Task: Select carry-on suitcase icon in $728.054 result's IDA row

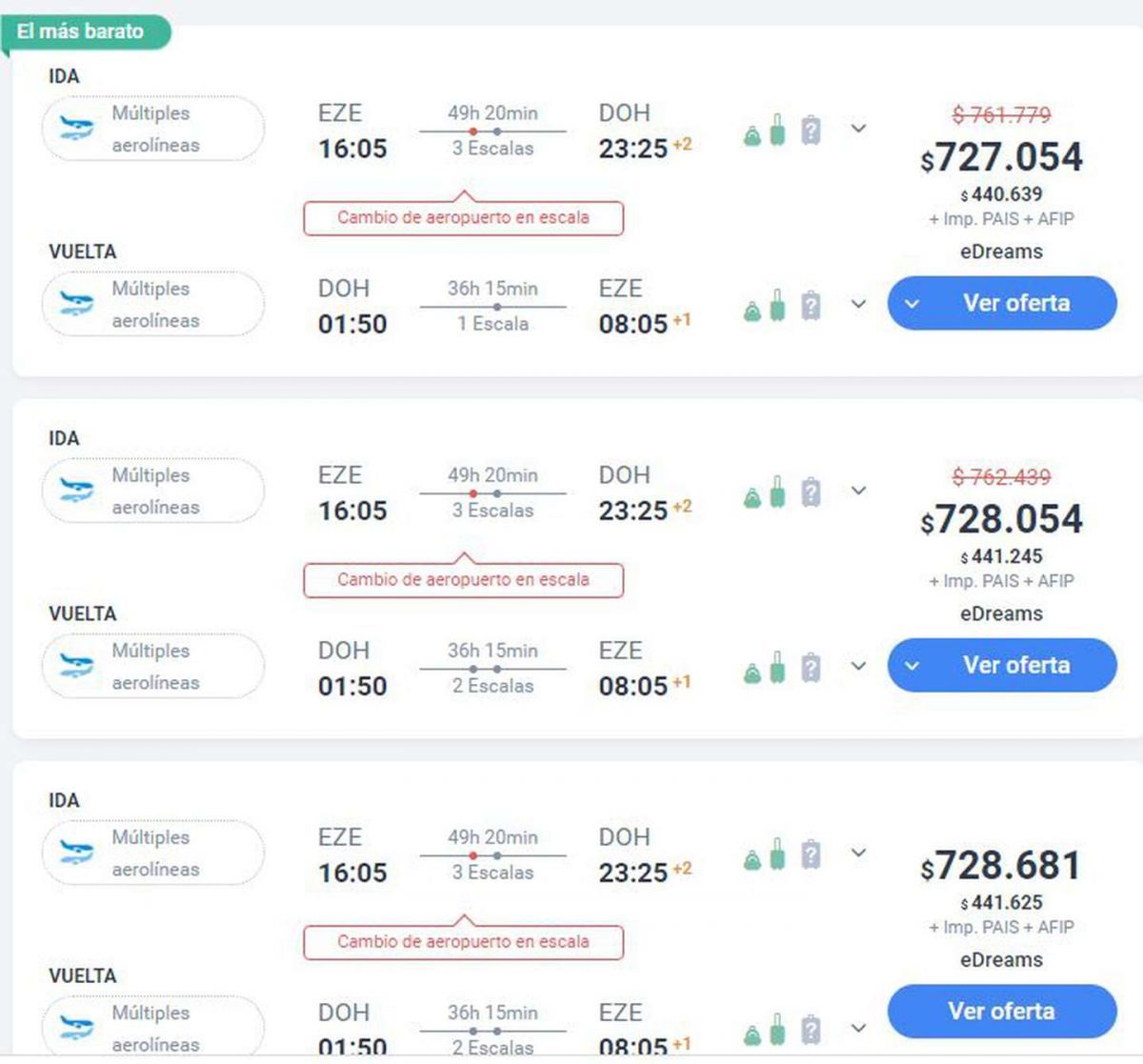Action: pyautogui.click(x=777, y=492)
